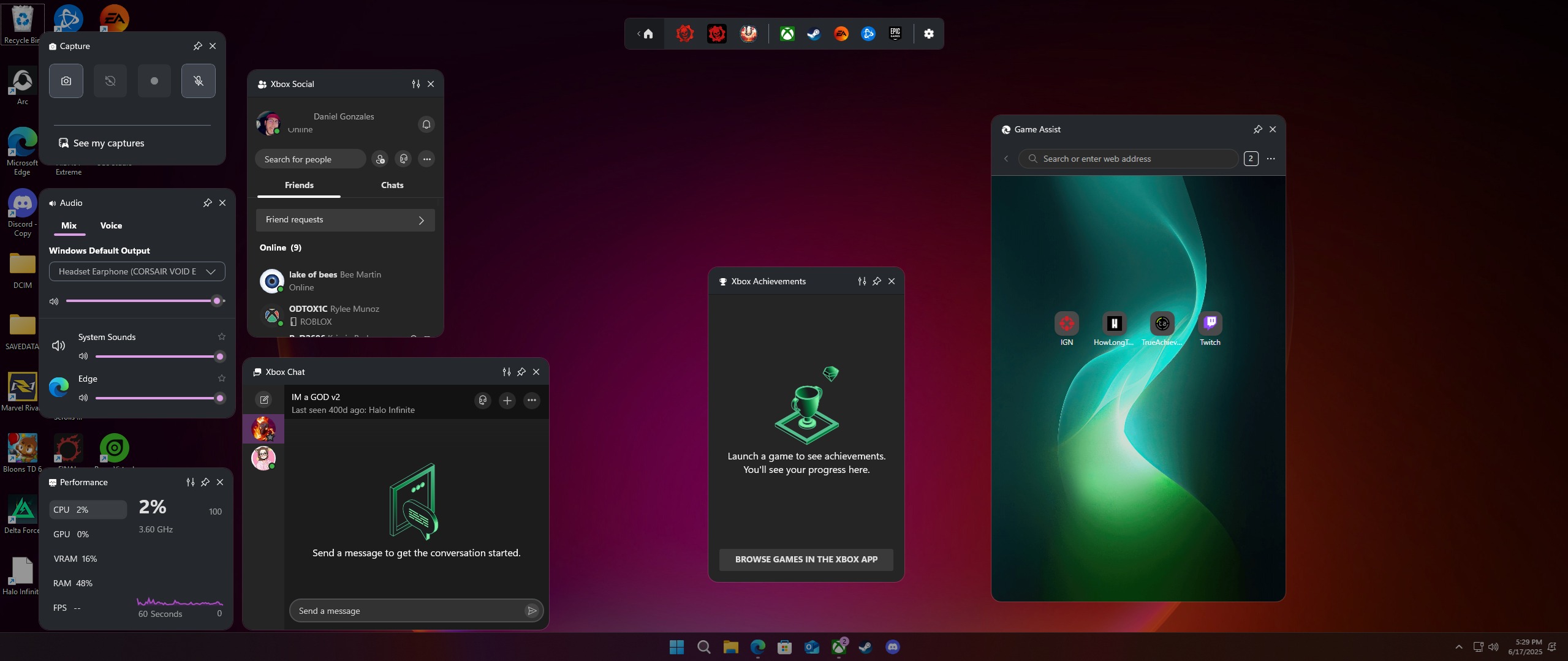The width and height of the screenshot is (1568, 661).
Task: Open Game Assist tabs counter
Action: (x=1251, y=159)
